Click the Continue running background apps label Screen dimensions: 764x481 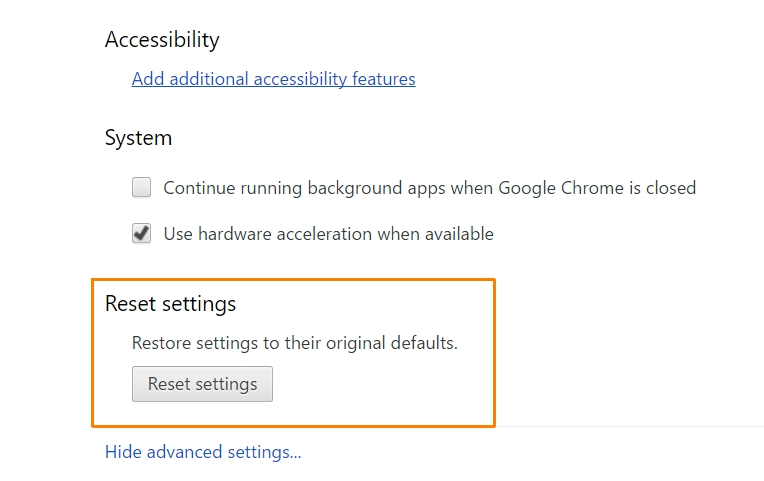[x=429, y=187]
